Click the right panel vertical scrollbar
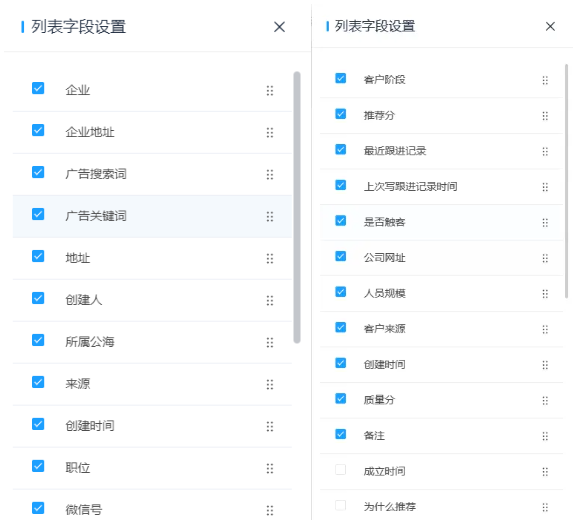 [566, 181]
